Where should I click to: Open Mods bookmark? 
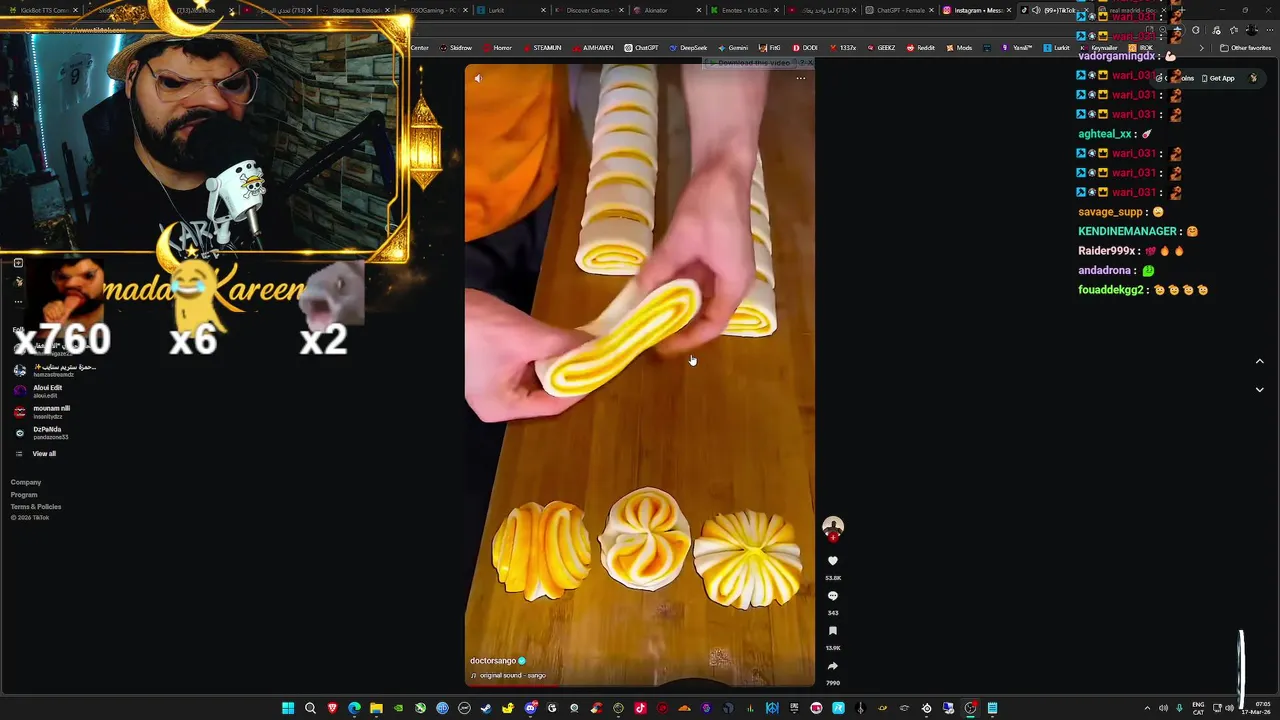[x=959, y=48]
